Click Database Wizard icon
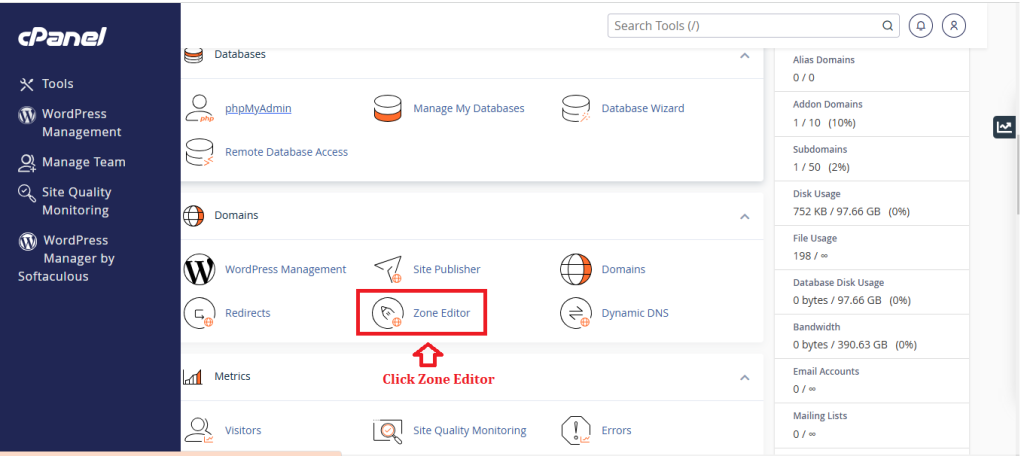The image size is (1024, 456). pyautogui.click(x=576, y=108)
